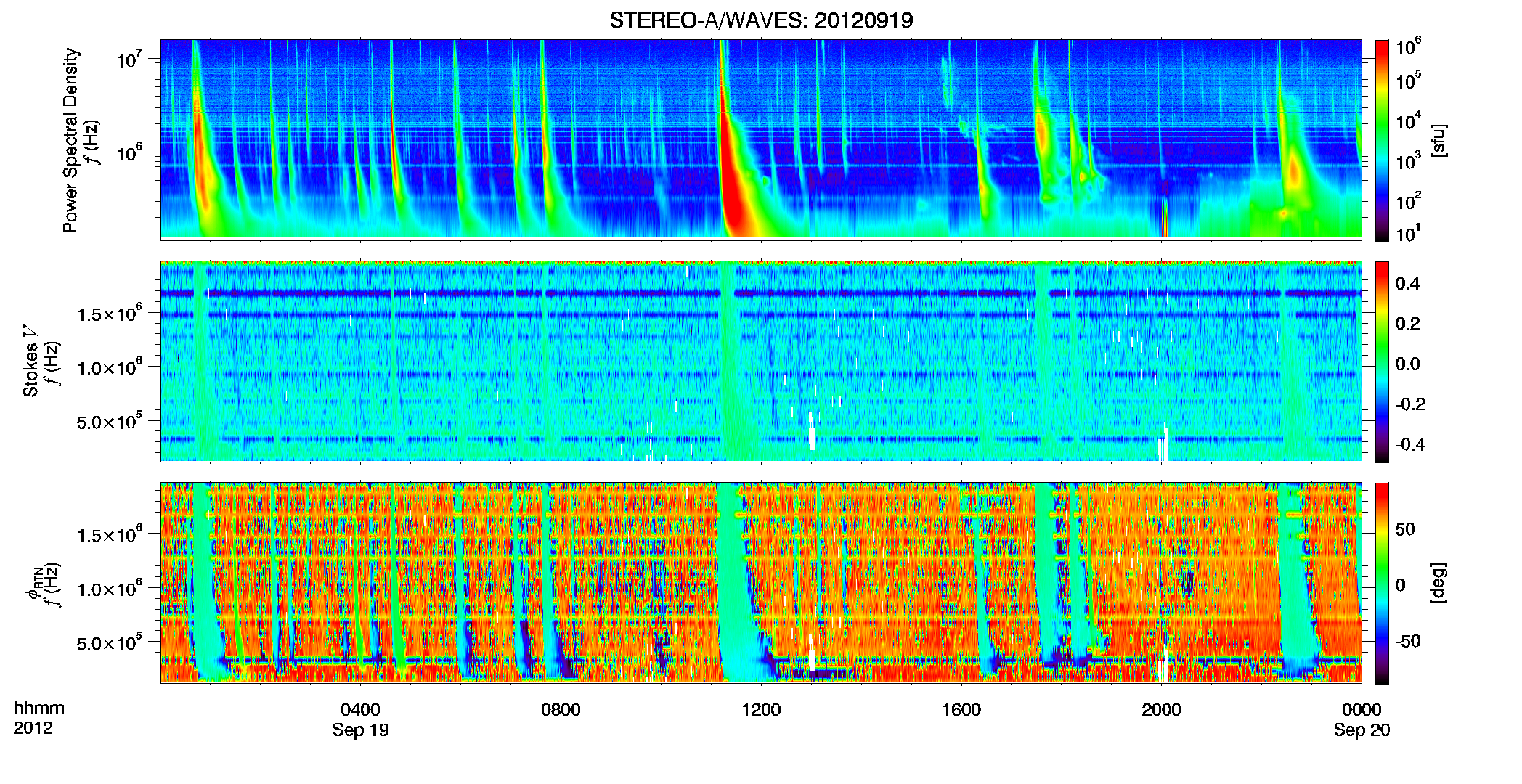1522x784 pixels.
Task: Click the "-50" degrees color bar value
Action: click(1407, 641)
